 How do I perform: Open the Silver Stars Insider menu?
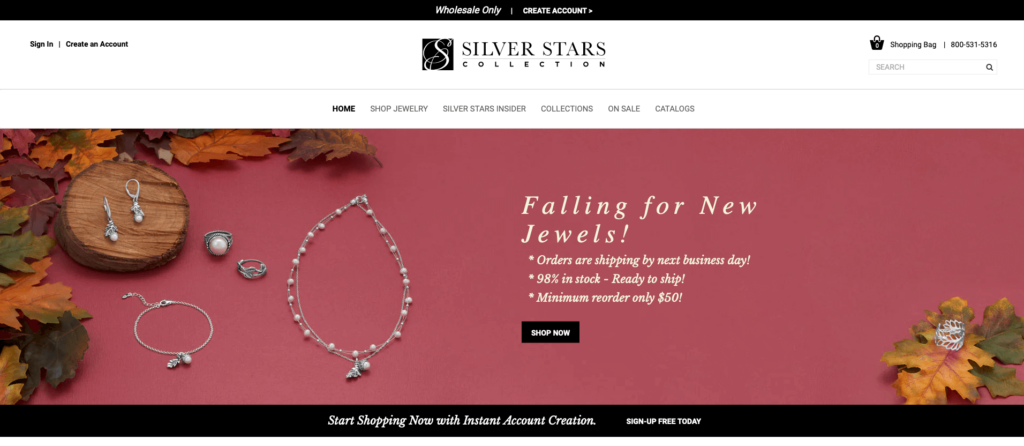click(484, 109)
